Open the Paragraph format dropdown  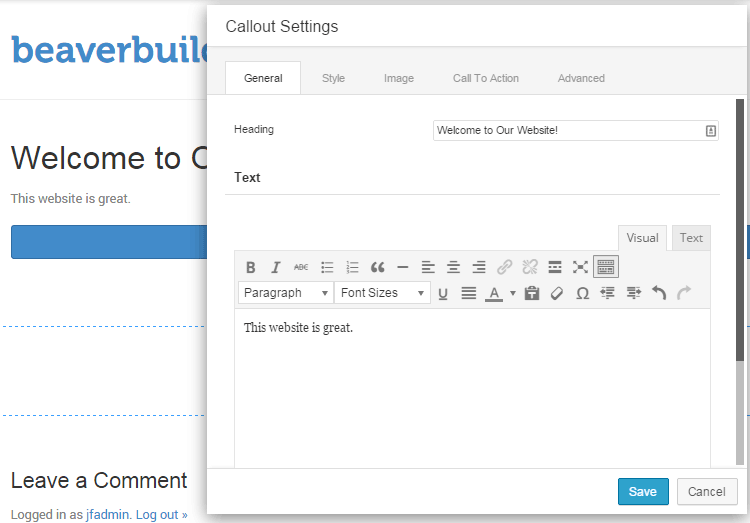click(286, 293)
